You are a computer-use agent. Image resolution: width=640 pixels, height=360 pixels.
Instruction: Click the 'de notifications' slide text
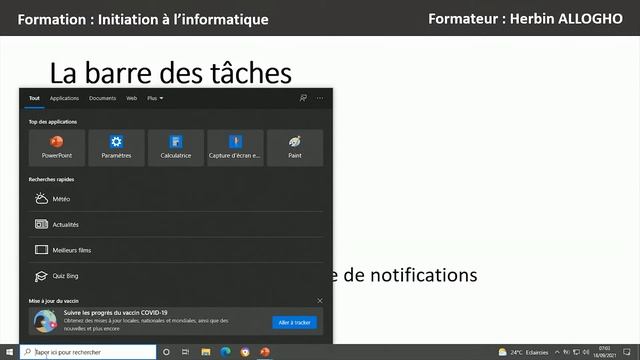coord(410,275)
